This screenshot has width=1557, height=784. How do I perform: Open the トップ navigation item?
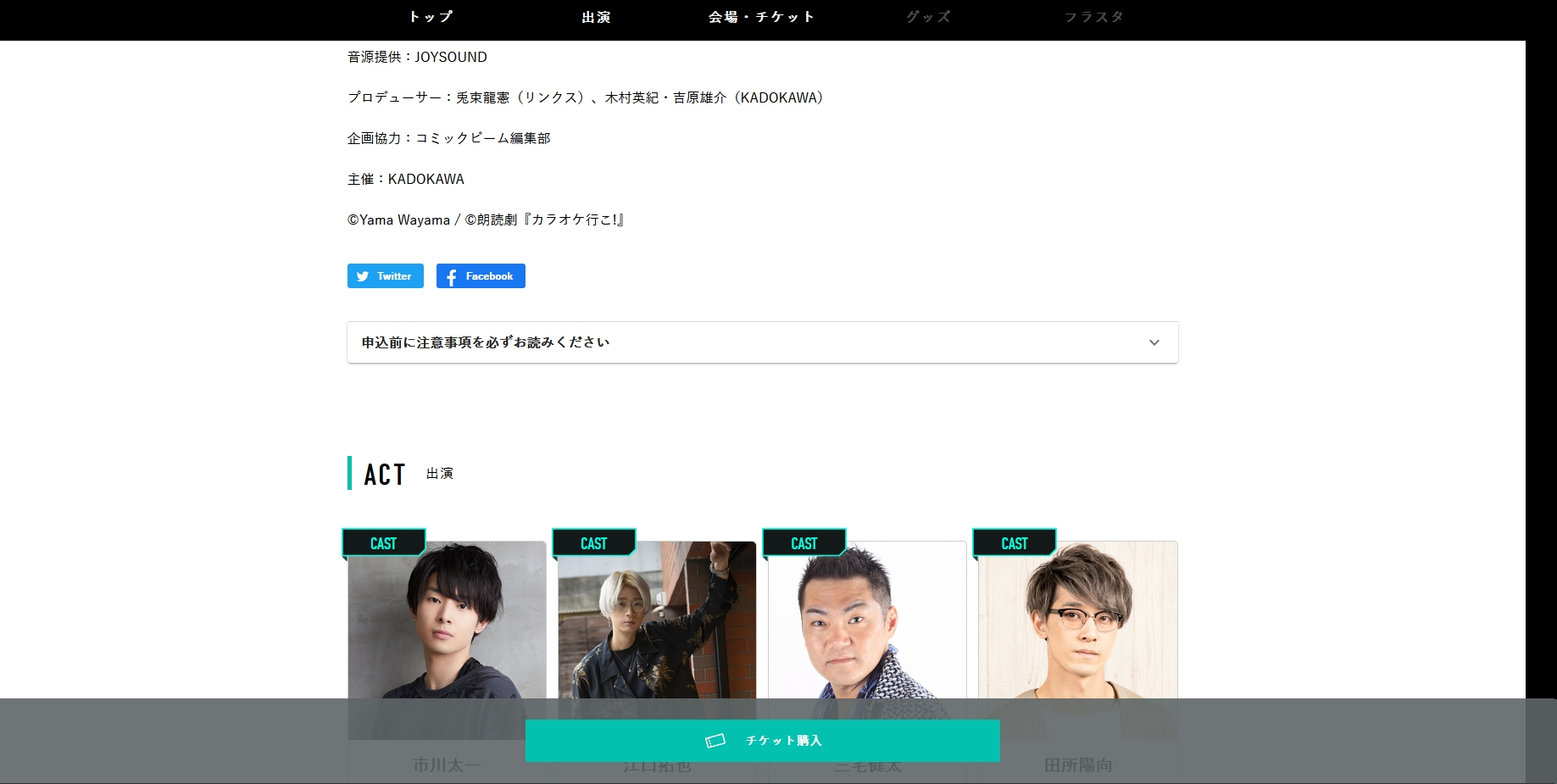click(x=431, y=17)
